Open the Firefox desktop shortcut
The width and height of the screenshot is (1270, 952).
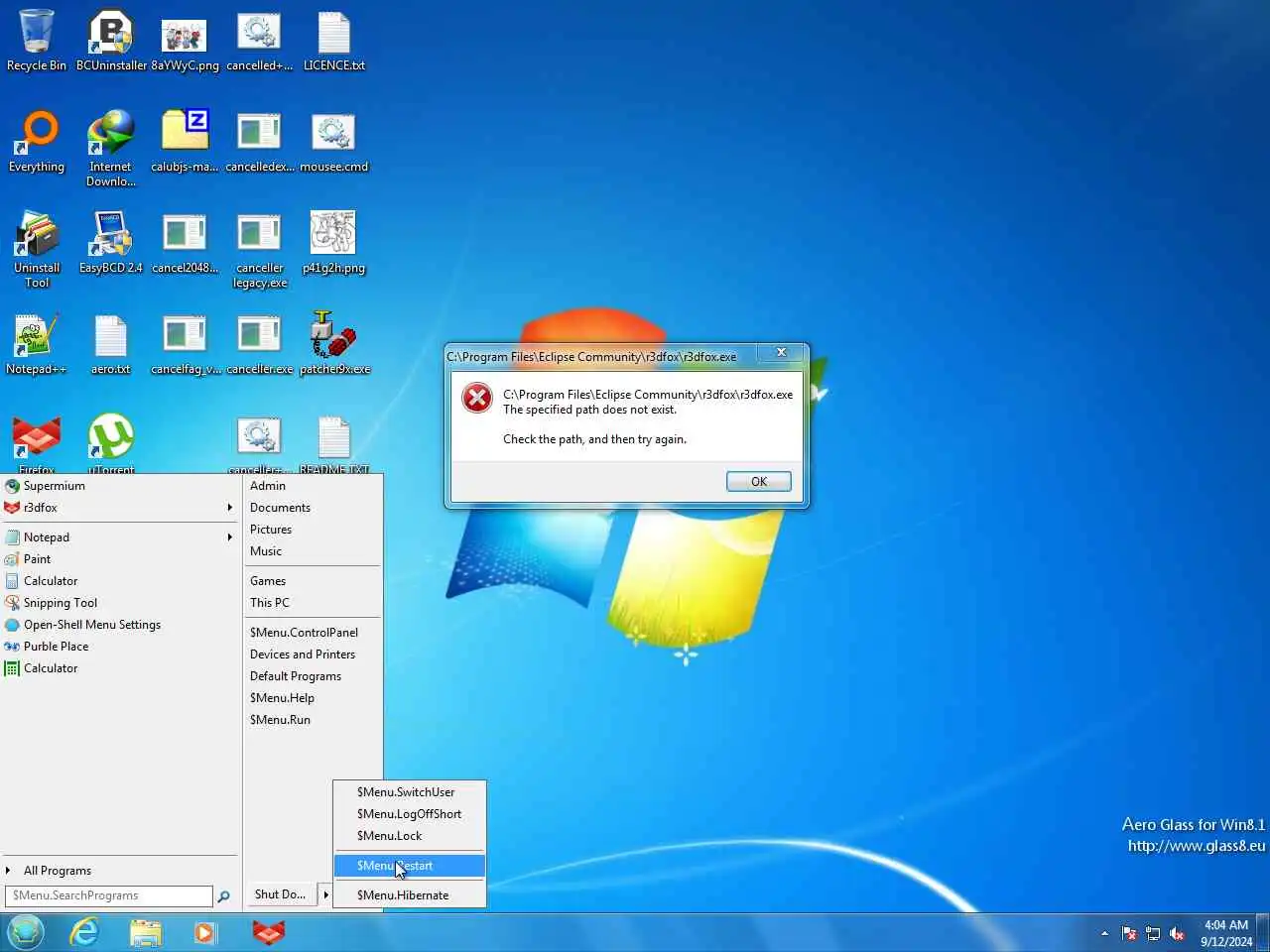click(37, 443)
